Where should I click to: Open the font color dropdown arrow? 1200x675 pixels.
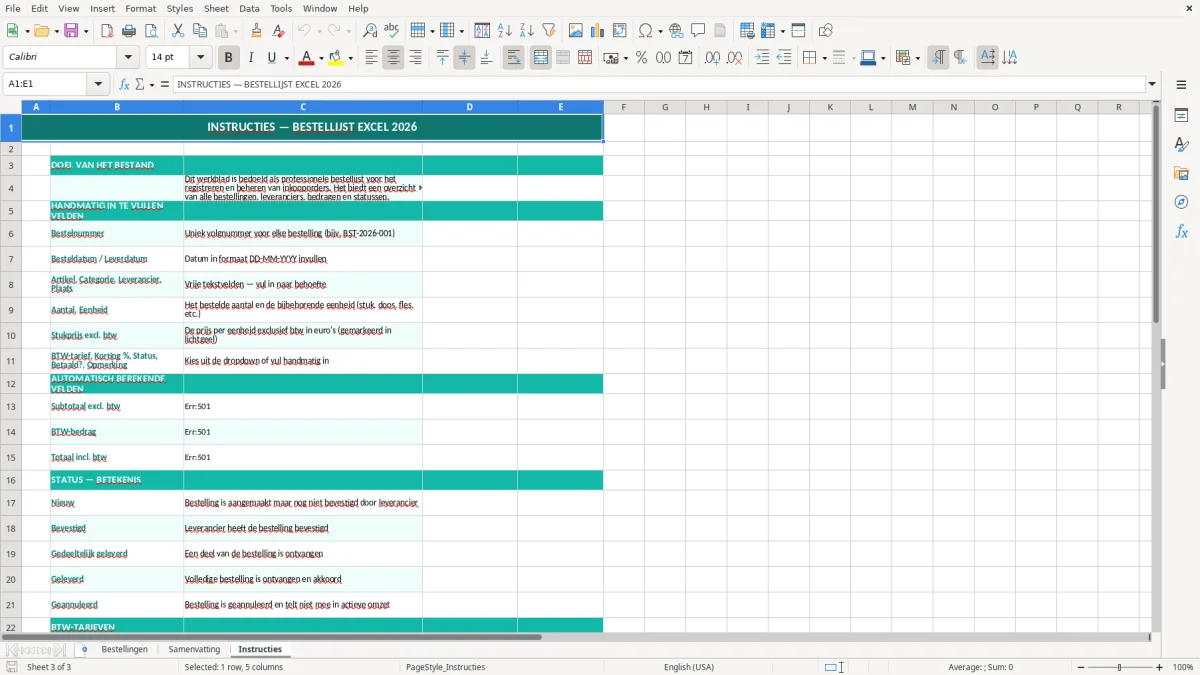322,58
